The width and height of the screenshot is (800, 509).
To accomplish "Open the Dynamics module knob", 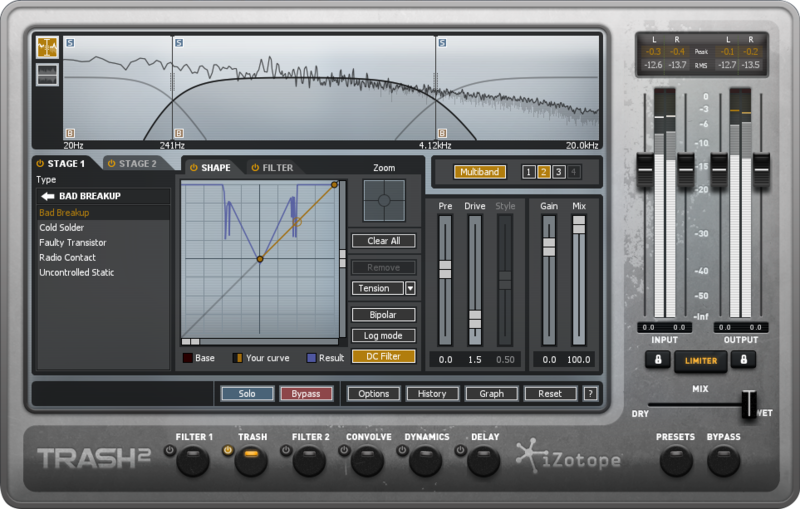I will coord(426,461).
